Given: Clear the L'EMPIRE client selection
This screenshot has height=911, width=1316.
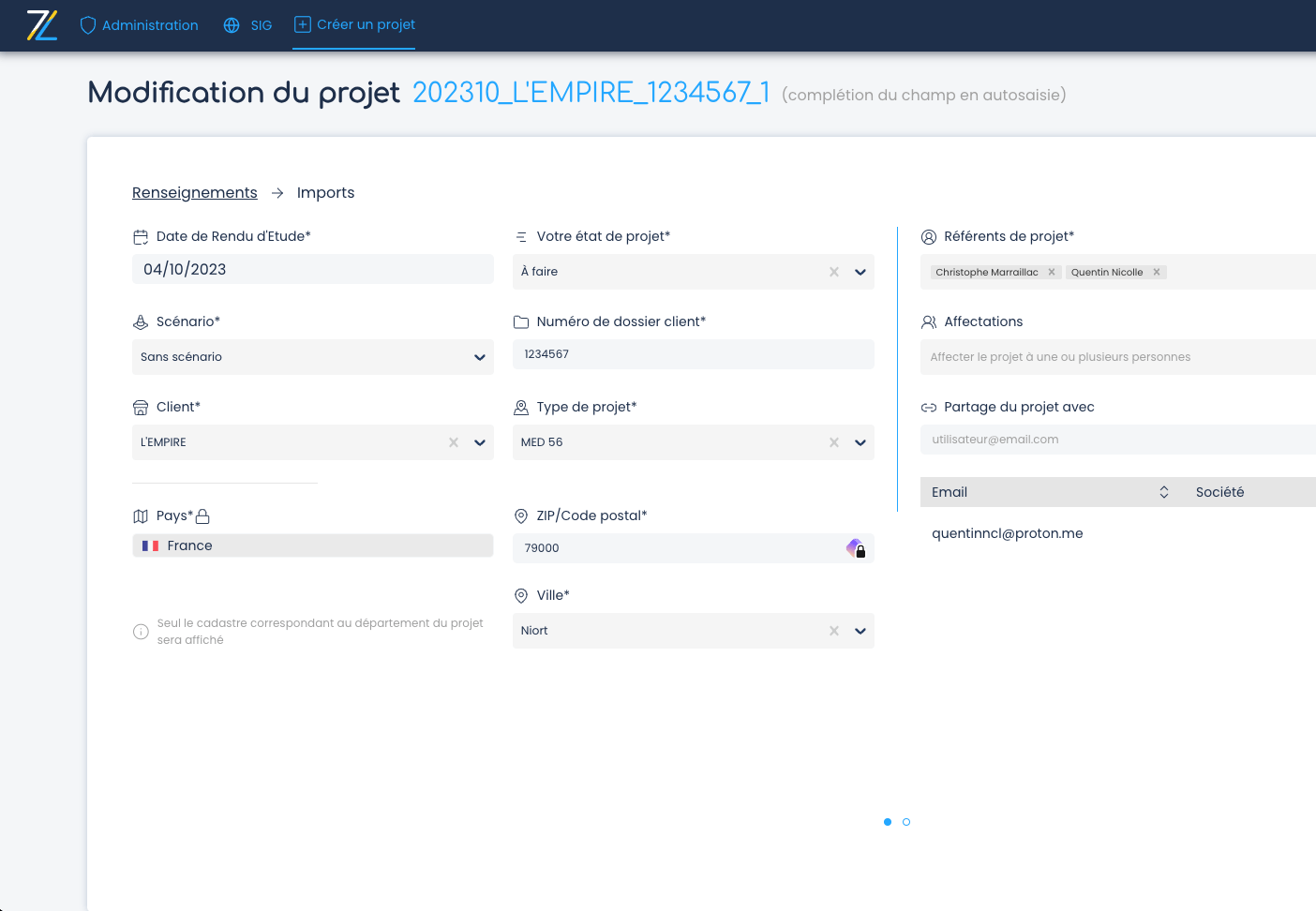Looking at the screenshot, I should coord(454,442).
